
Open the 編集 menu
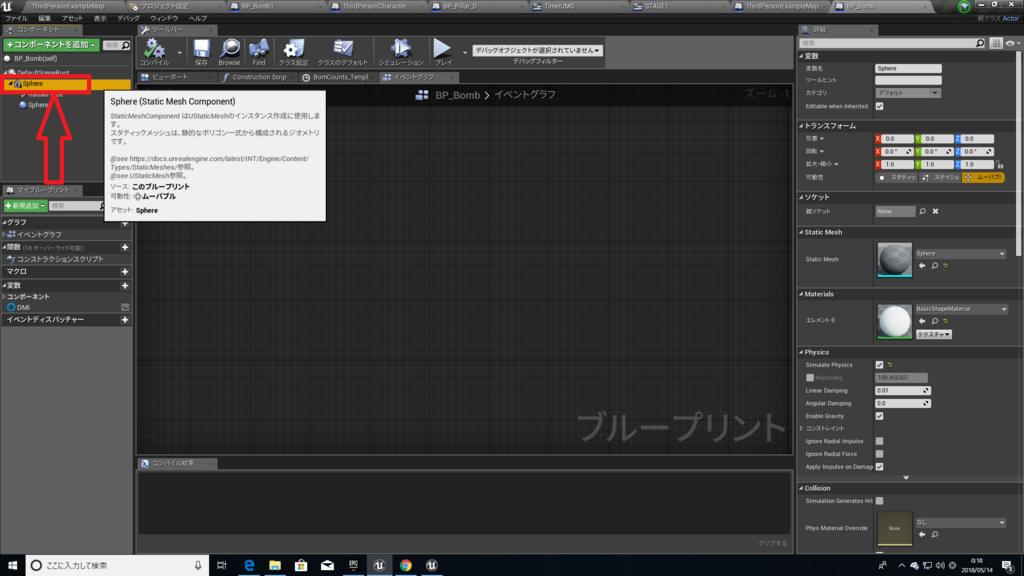(x=44, y=18)
